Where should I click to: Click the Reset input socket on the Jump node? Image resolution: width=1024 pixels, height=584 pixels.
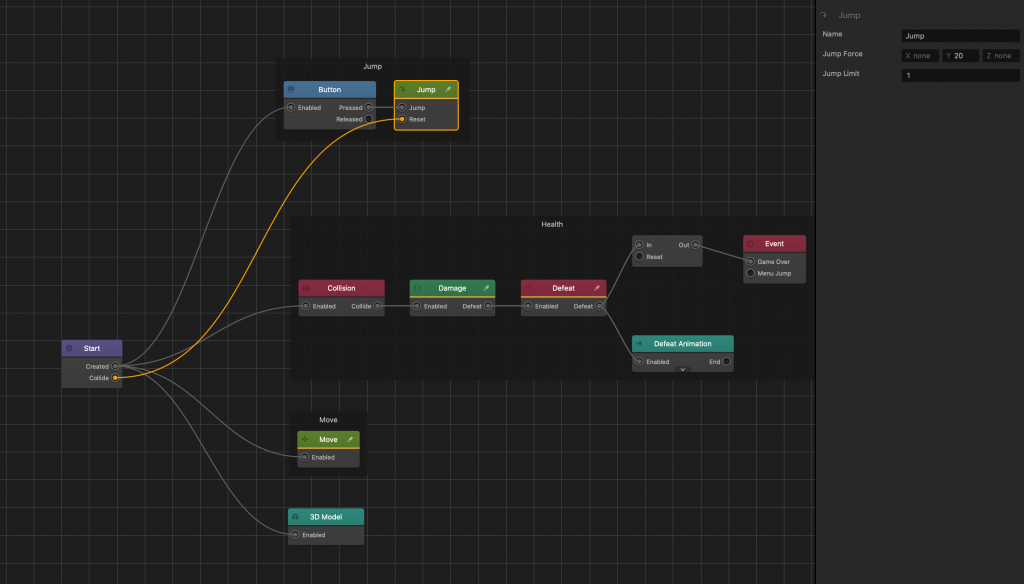click(x=402, y=119)
